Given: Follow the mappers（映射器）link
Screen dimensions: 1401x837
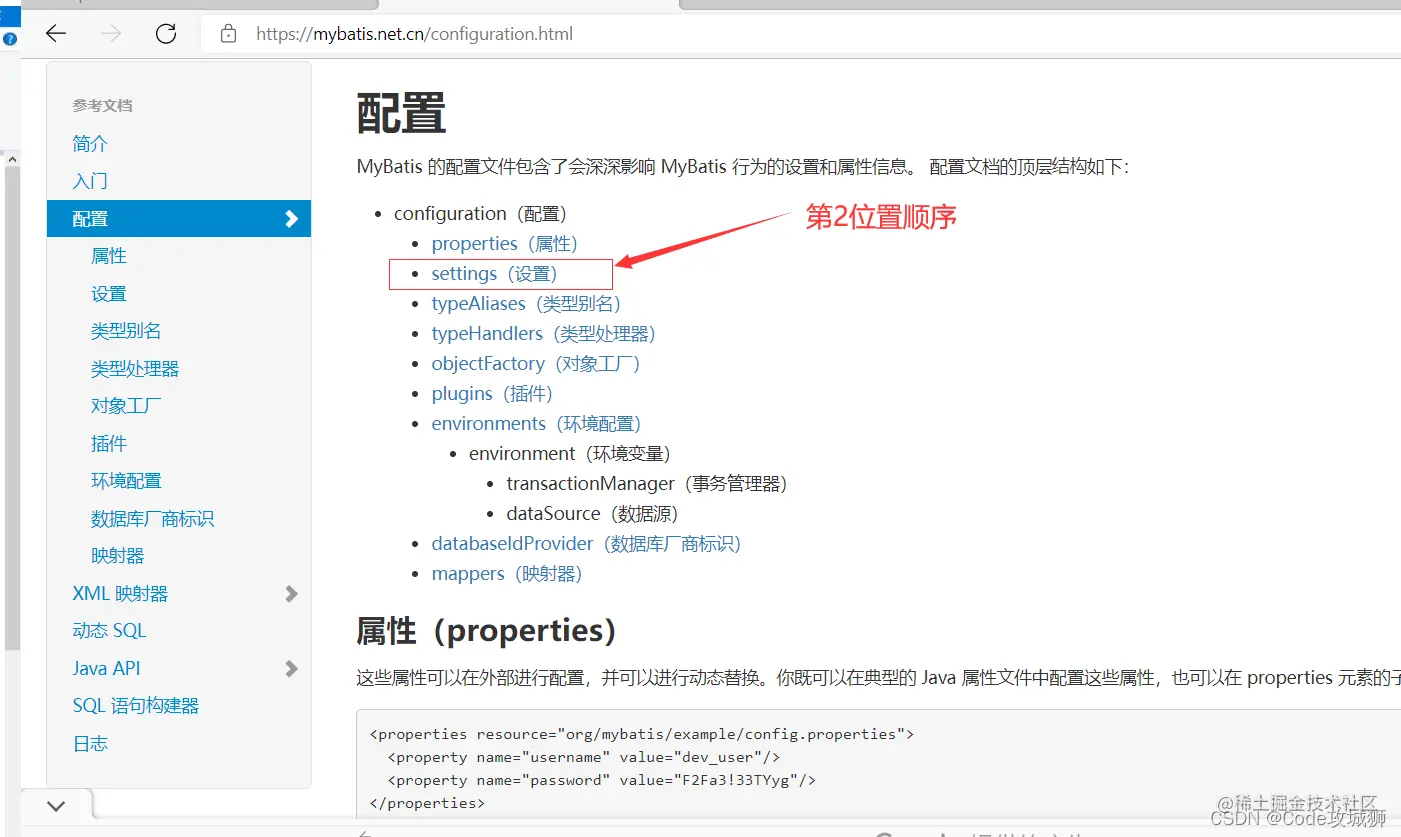Looking at the screenshot, I should pyautogui.click(x=507, y=573).
